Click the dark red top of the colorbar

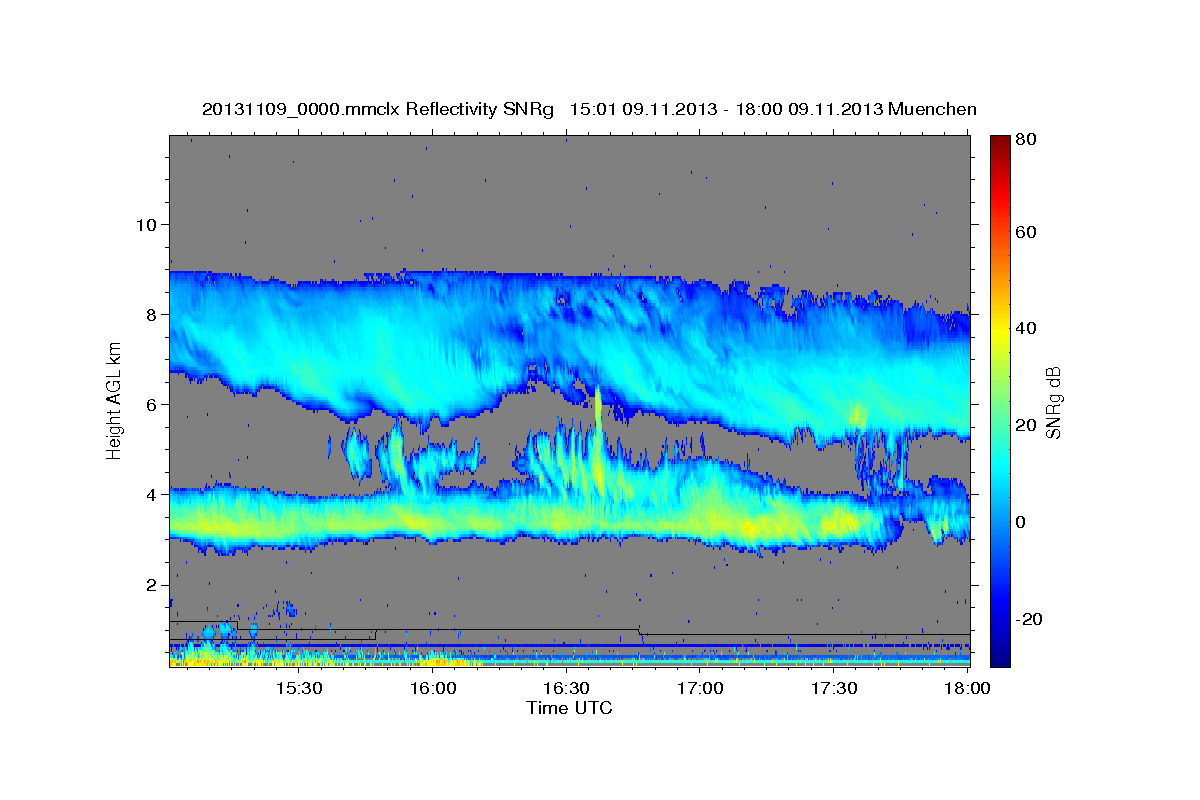pos(1000,145)
